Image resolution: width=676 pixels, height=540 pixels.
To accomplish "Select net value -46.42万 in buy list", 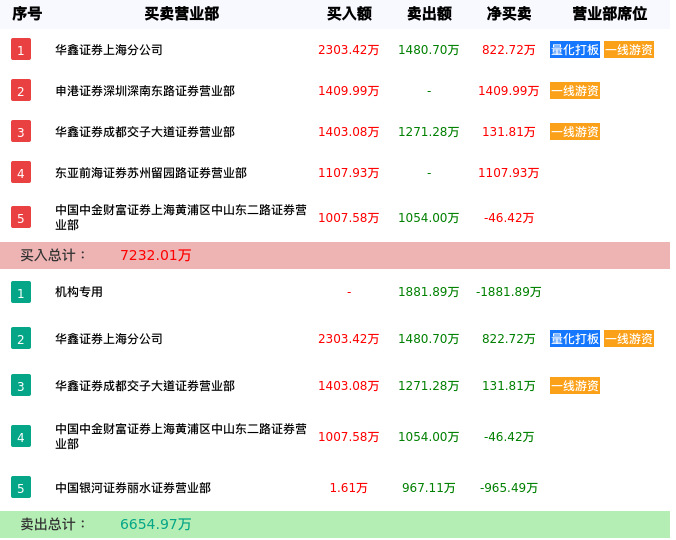I will point(509,218).
